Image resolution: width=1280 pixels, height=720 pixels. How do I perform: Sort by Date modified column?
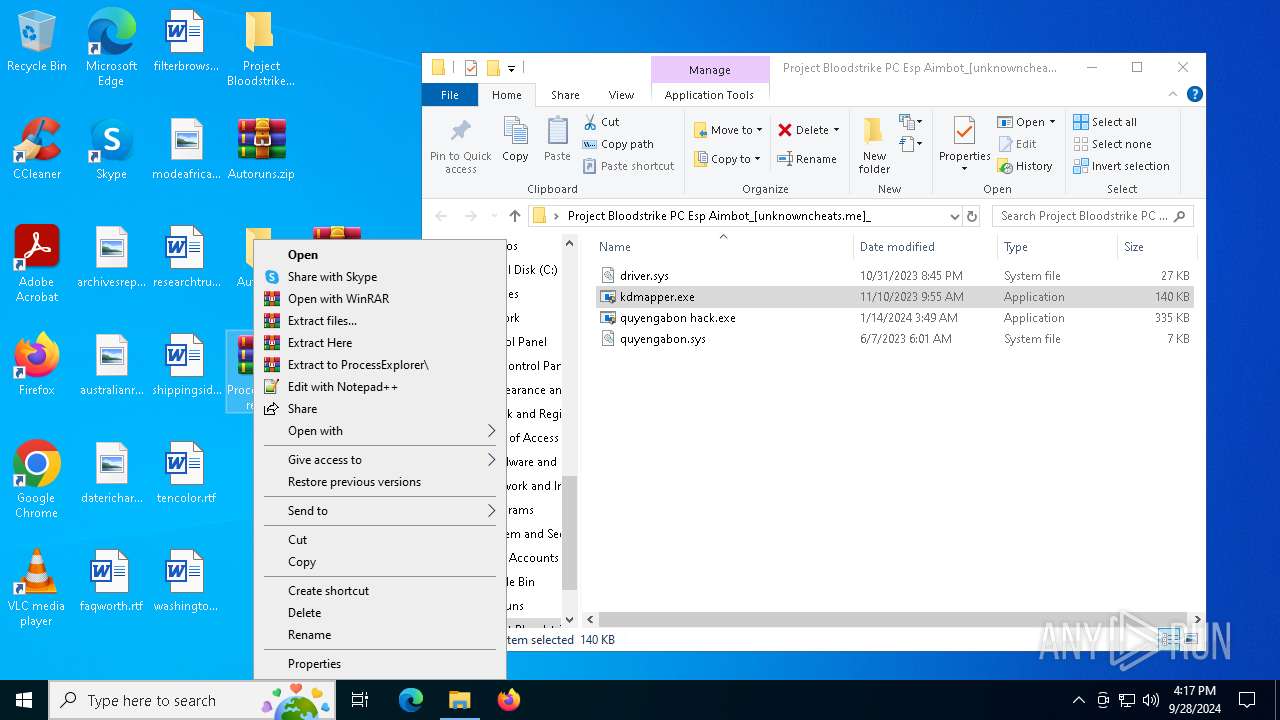pos(924,247)
